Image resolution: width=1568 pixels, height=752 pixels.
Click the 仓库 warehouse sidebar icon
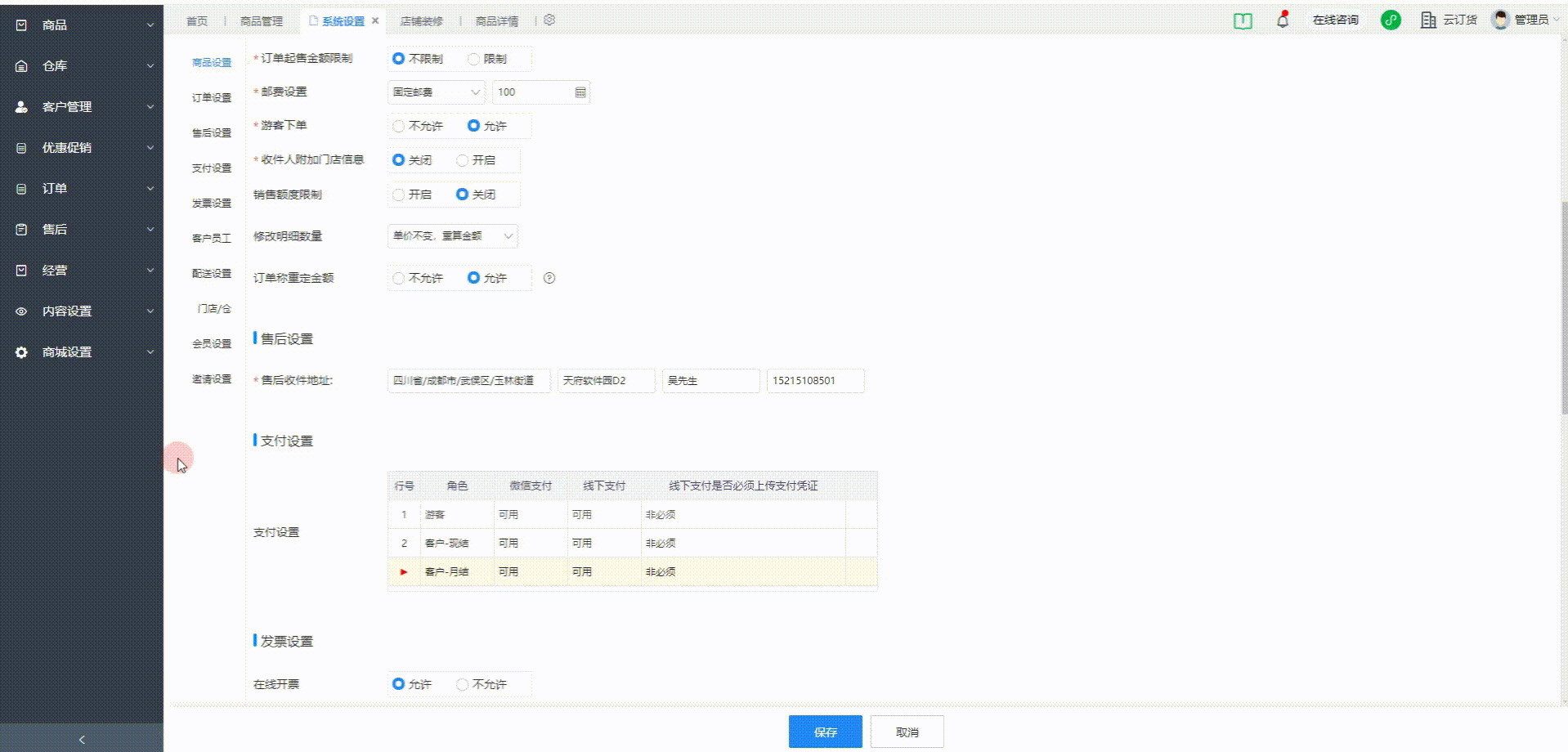(21, 66)
